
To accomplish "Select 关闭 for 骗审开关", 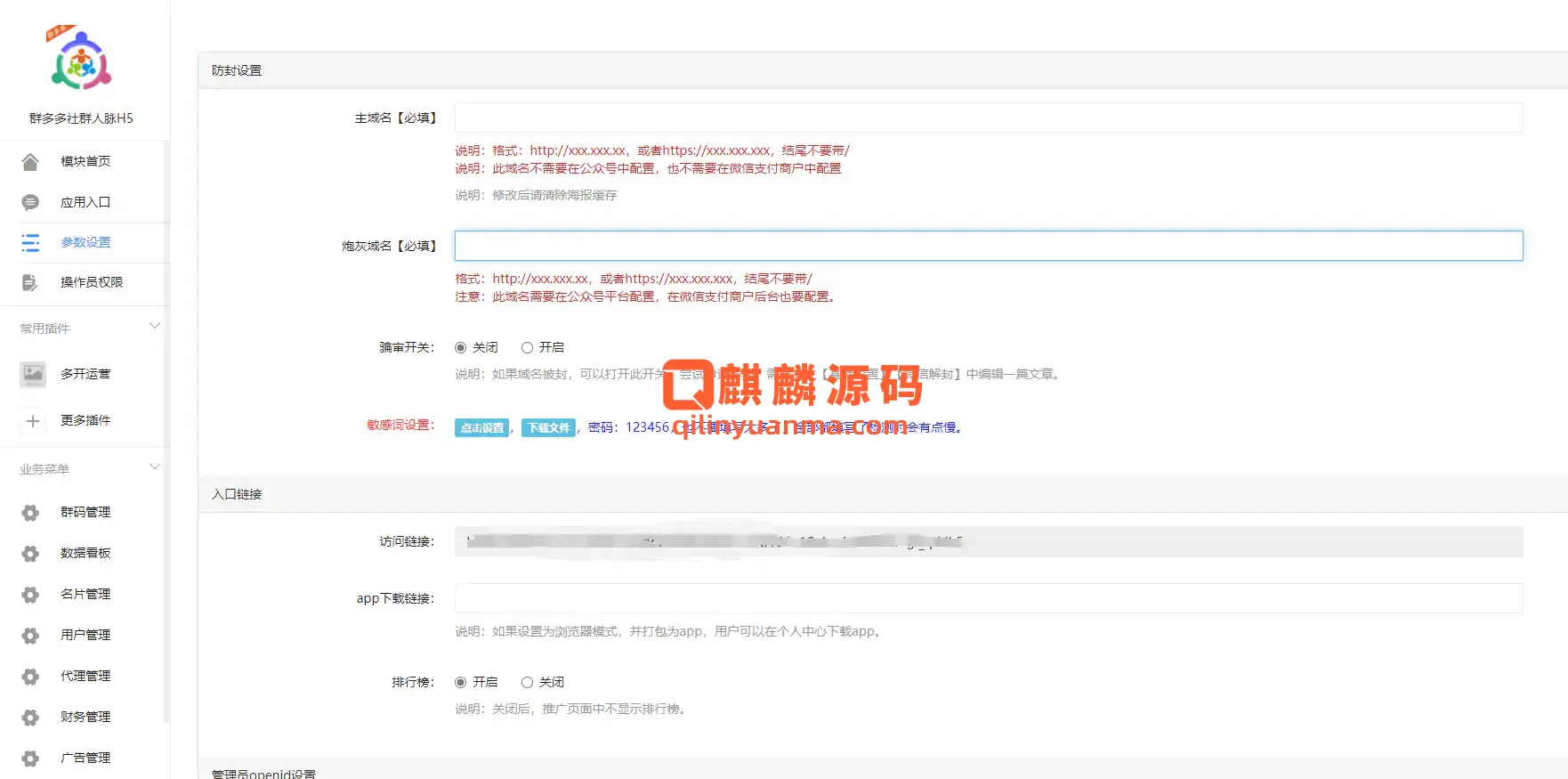I will [461, 347].
